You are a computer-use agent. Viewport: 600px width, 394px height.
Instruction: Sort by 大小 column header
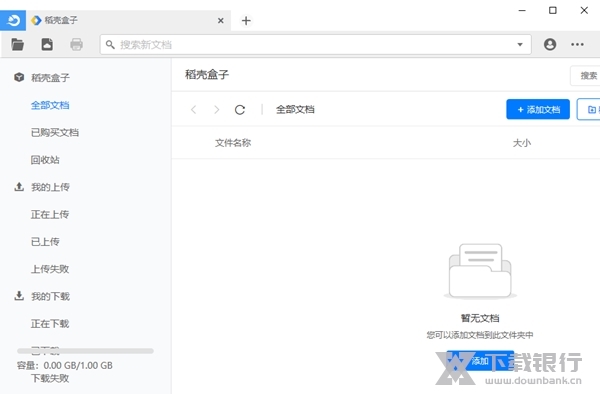point(522,143)
